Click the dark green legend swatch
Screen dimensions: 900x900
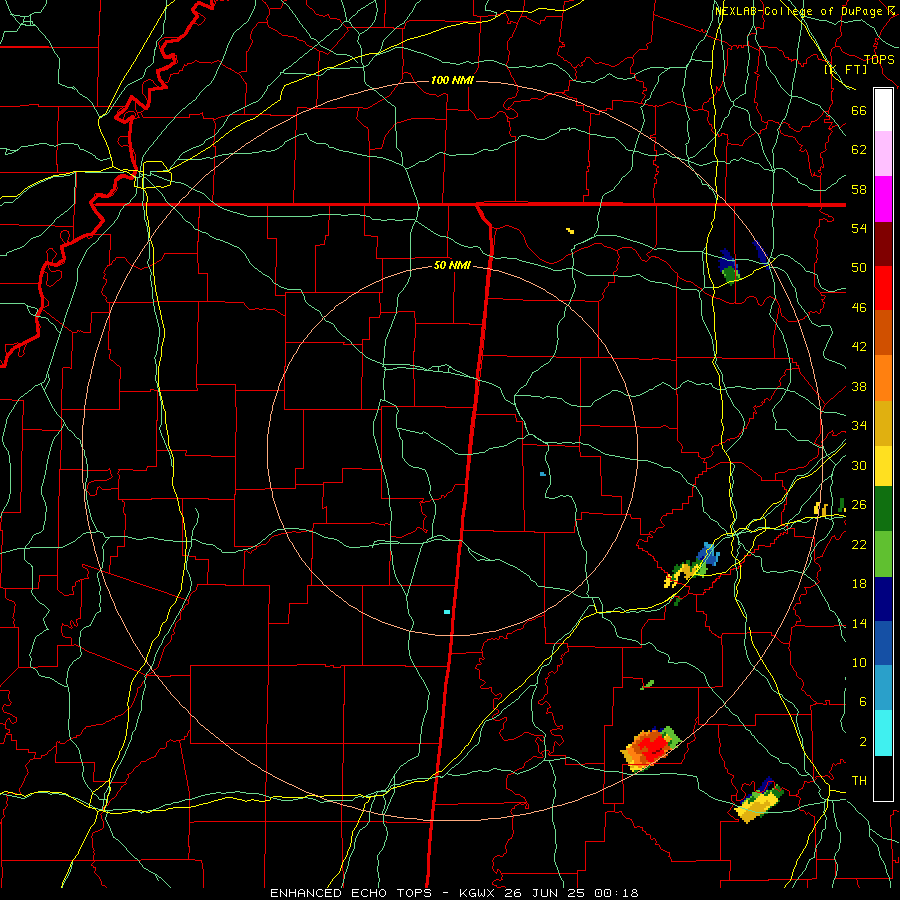(x=883, y=509)
